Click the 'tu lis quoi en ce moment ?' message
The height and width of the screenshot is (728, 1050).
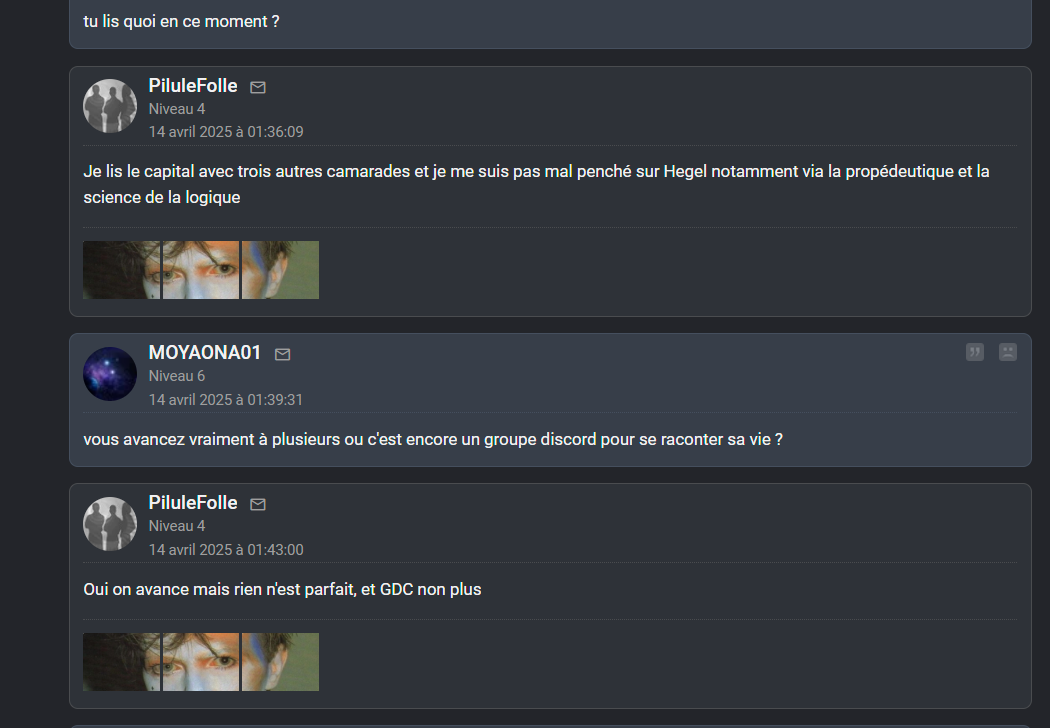tap(181, 21)
